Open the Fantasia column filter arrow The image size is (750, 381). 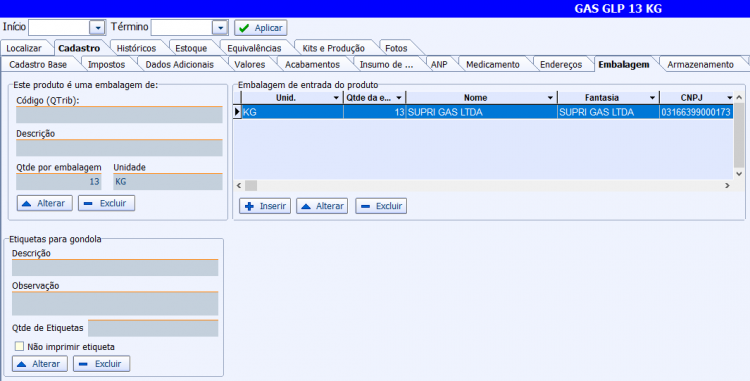(652, 98)
